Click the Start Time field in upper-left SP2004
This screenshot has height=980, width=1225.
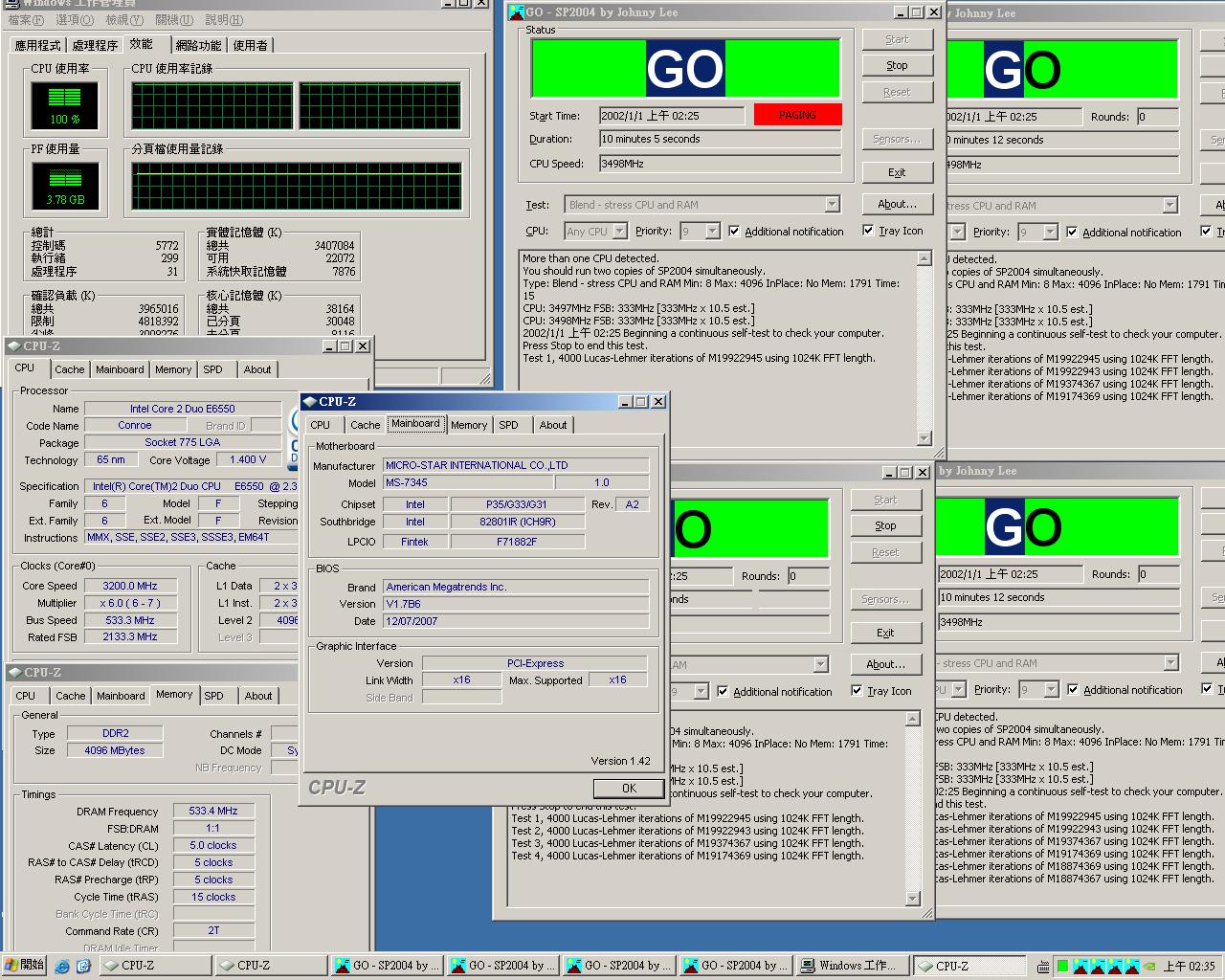(x=672, y=116)
